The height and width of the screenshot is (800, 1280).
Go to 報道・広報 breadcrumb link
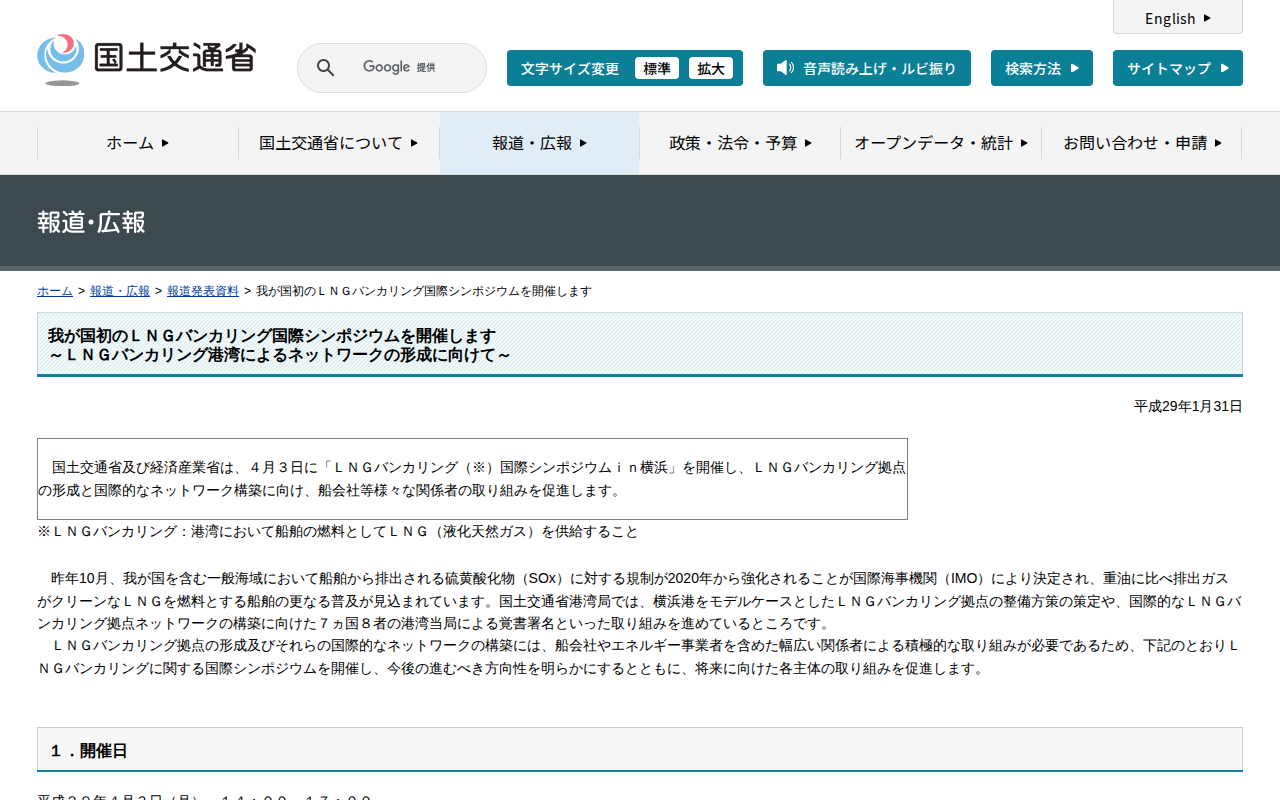120,291
